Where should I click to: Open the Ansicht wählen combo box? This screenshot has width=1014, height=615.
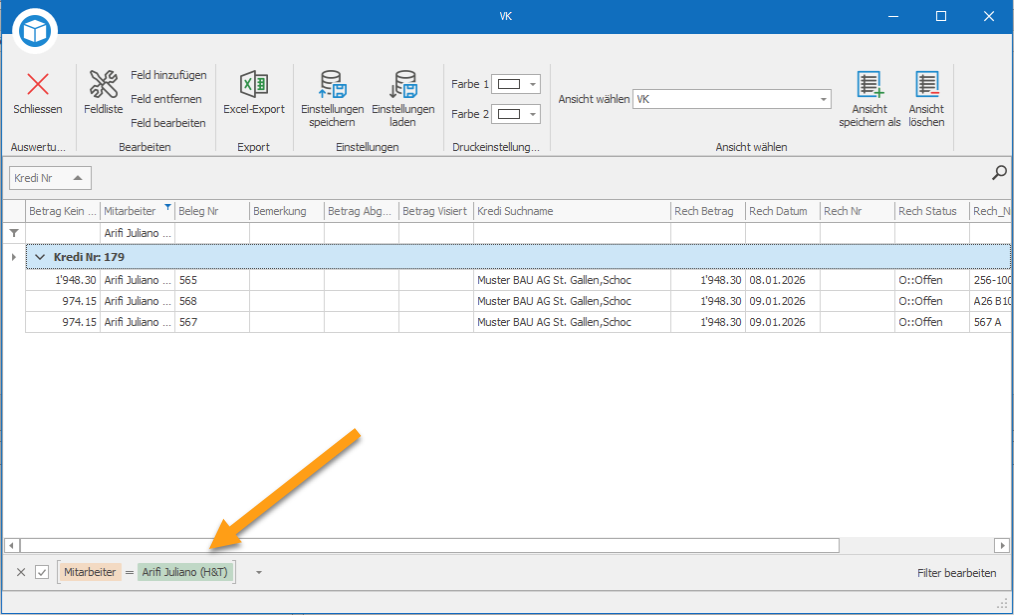point(731,99)
